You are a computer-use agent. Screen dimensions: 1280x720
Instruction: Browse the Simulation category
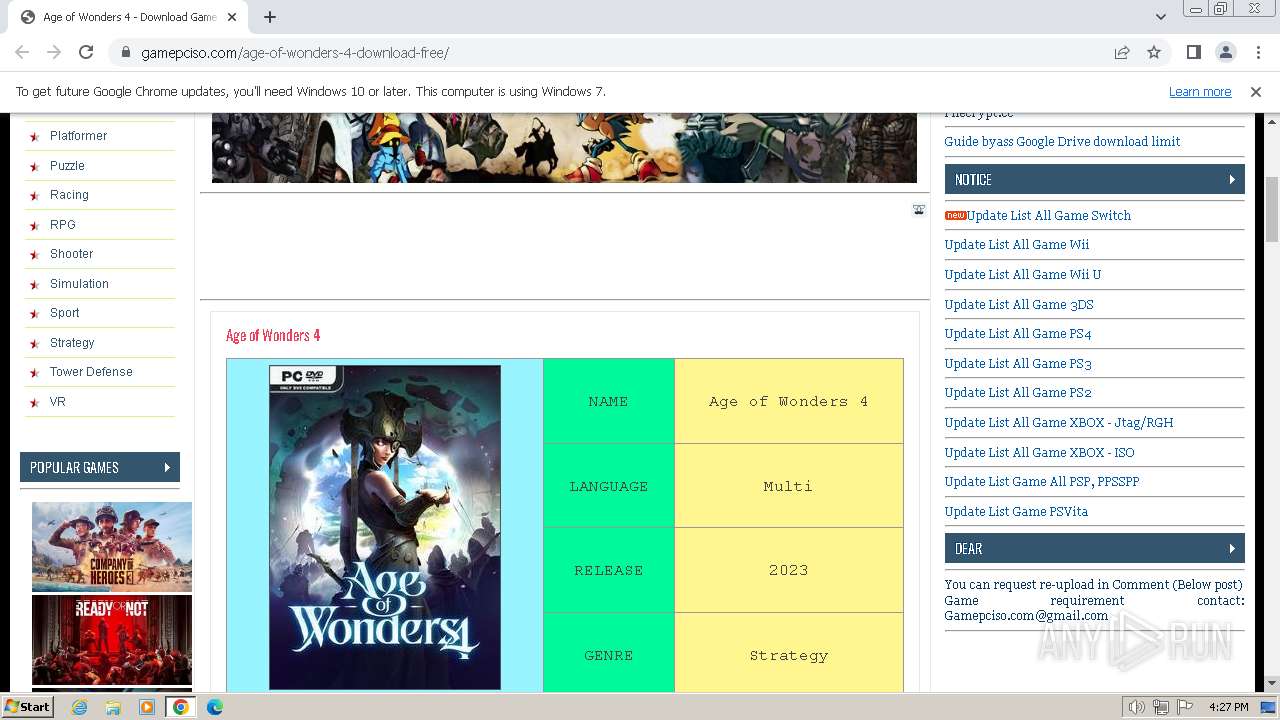tap(79, 284)
